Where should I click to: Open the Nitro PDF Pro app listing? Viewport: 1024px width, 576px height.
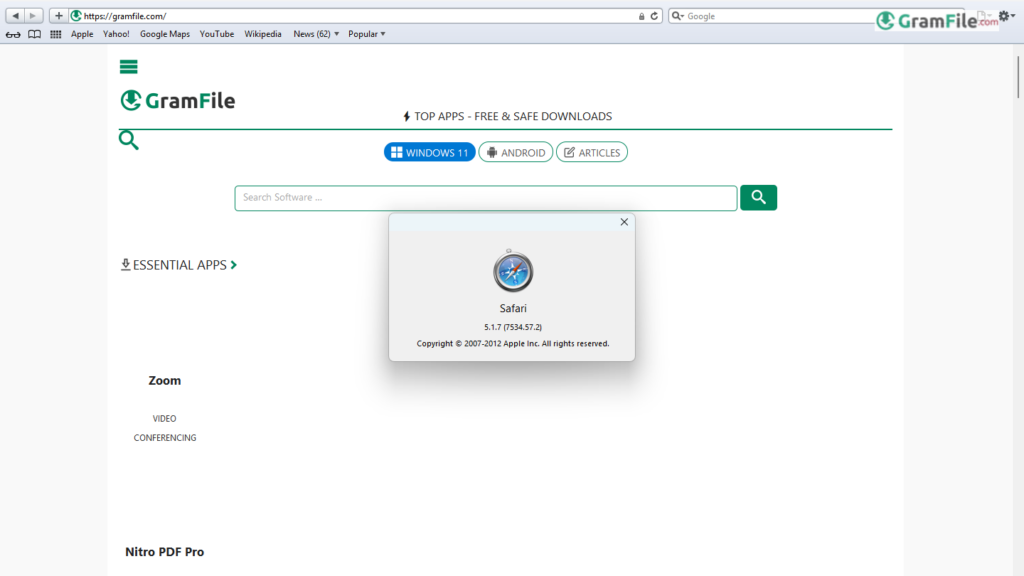pyautogui.click(x=165, y=552)
